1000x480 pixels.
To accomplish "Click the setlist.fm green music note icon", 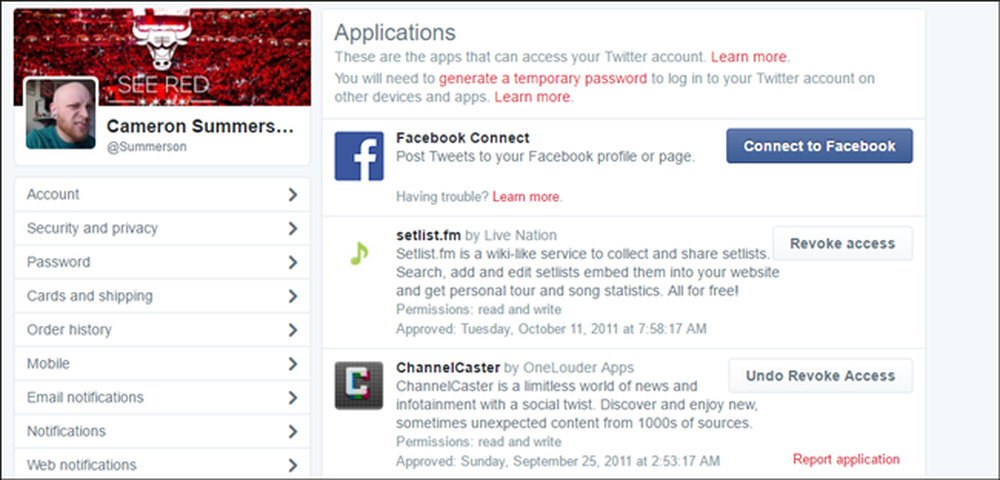I will [359, 254].
